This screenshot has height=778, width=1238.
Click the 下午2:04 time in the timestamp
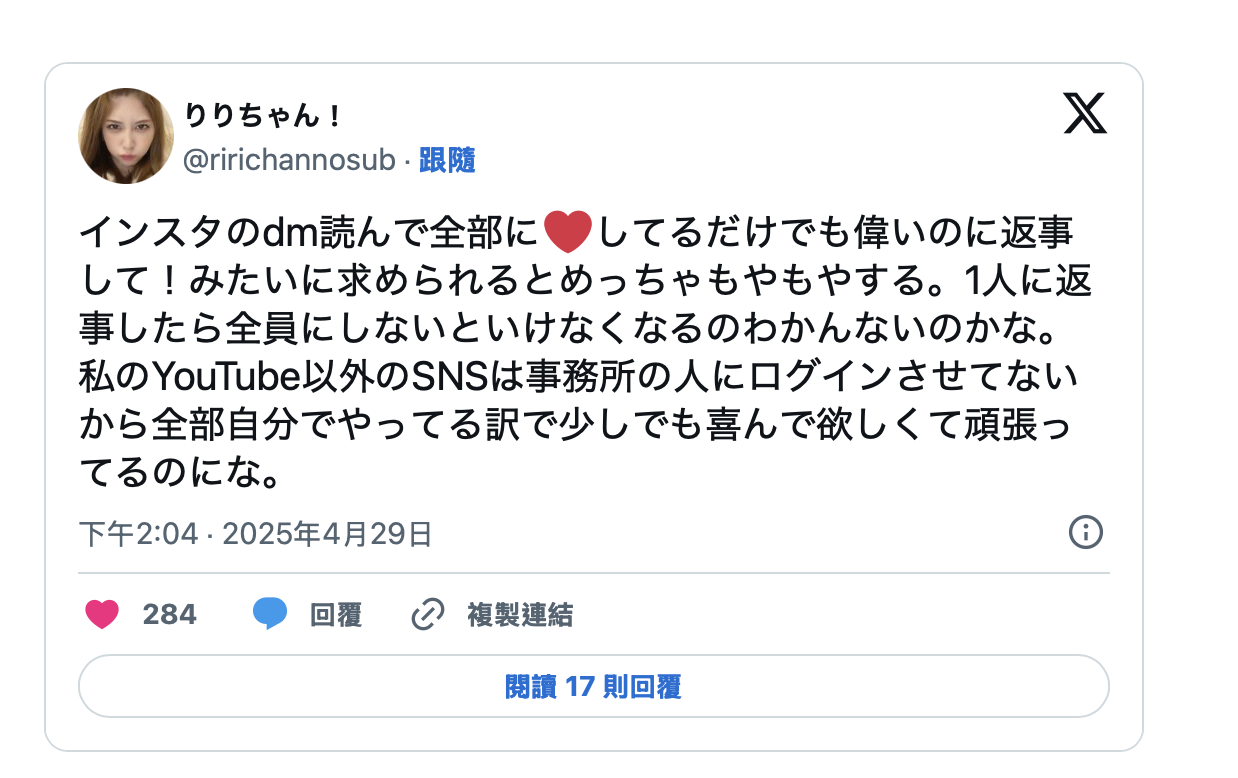pyautogui.click(x=138, y=534)
